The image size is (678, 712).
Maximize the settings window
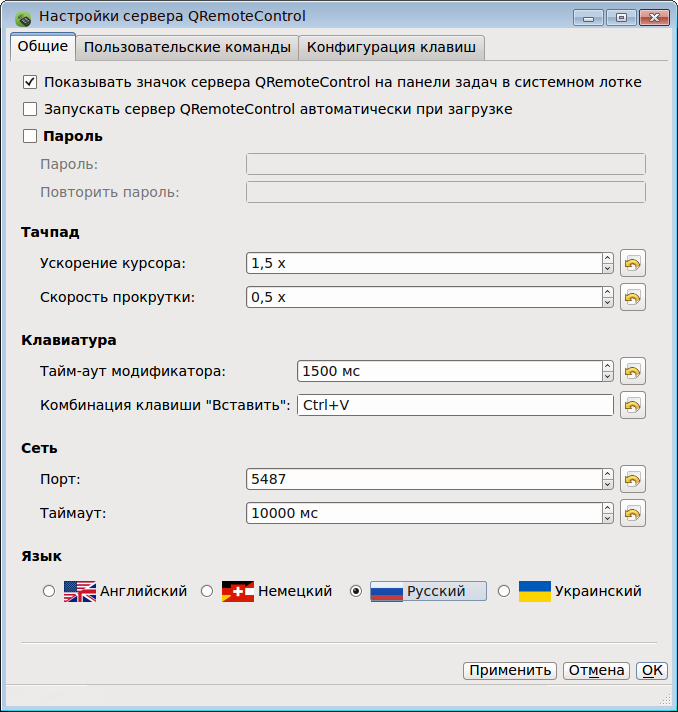point(621,18)
